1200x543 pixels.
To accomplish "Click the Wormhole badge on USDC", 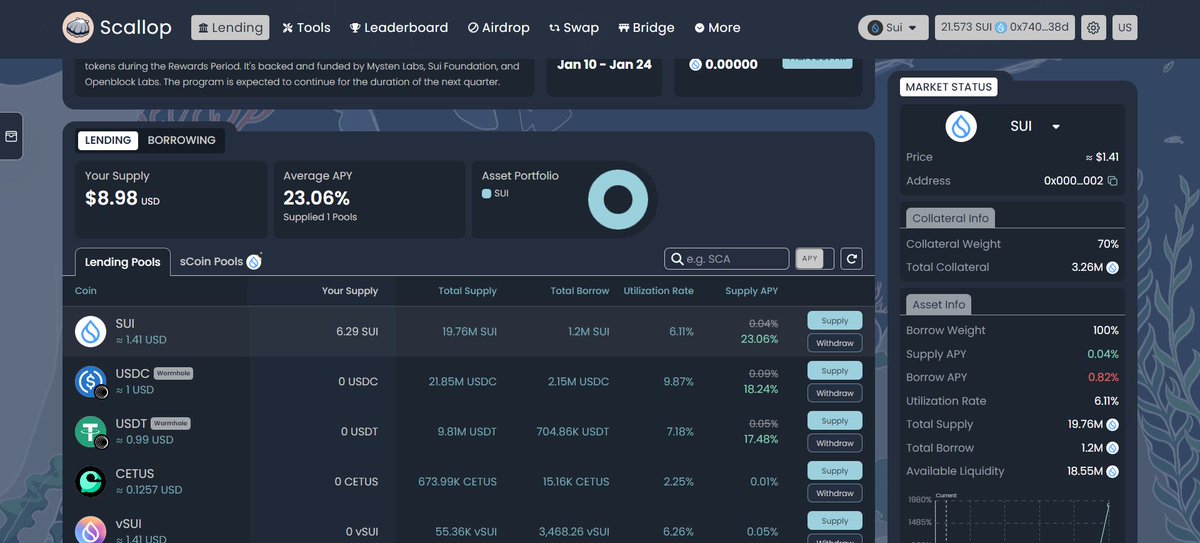I will pos(173,373).
